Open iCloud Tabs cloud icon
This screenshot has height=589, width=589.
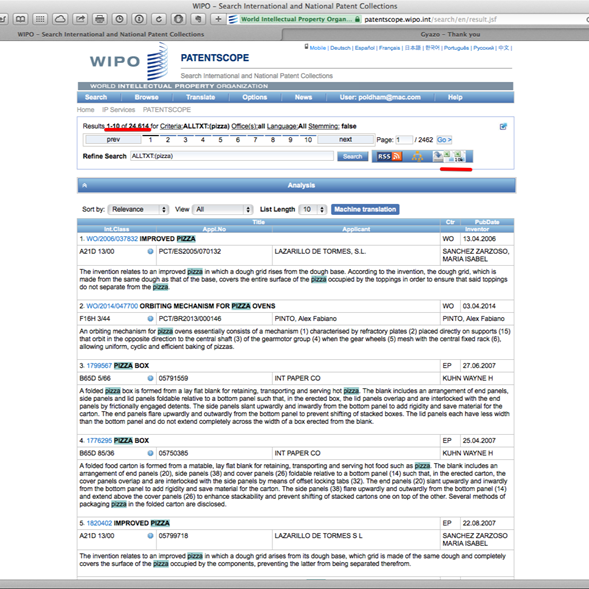click(x=60, y=19)
